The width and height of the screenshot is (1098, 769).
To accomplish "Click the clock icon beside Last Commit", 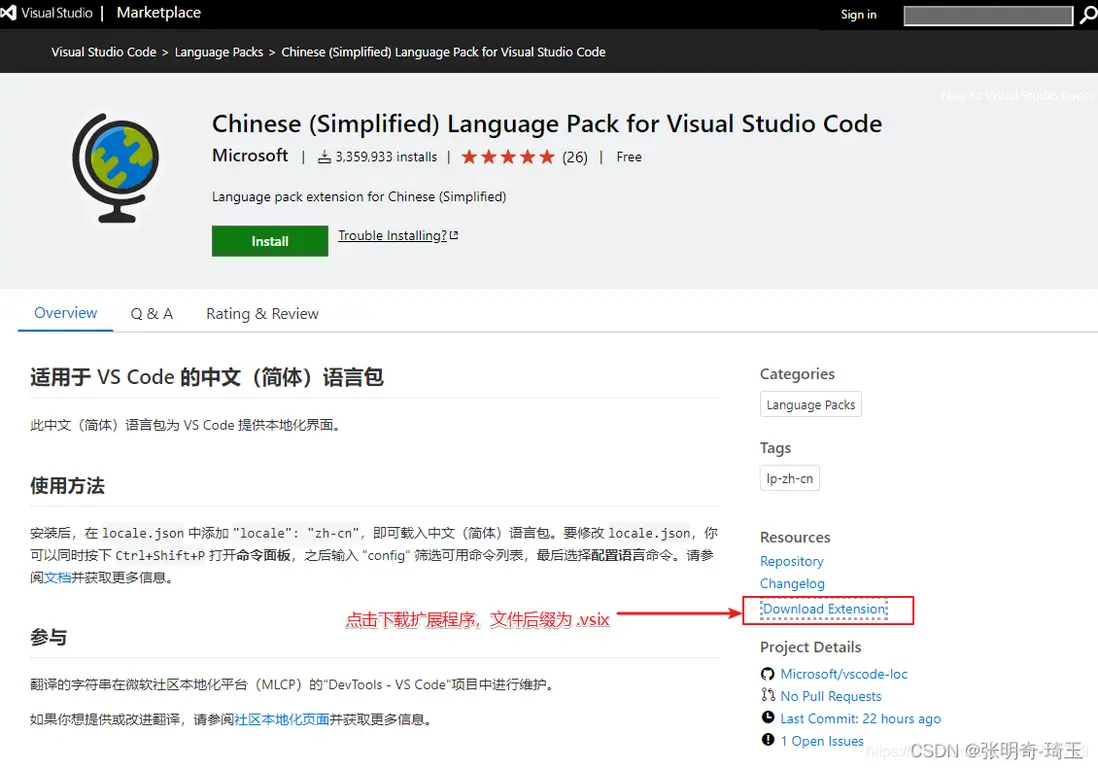I will pos(767,718).
